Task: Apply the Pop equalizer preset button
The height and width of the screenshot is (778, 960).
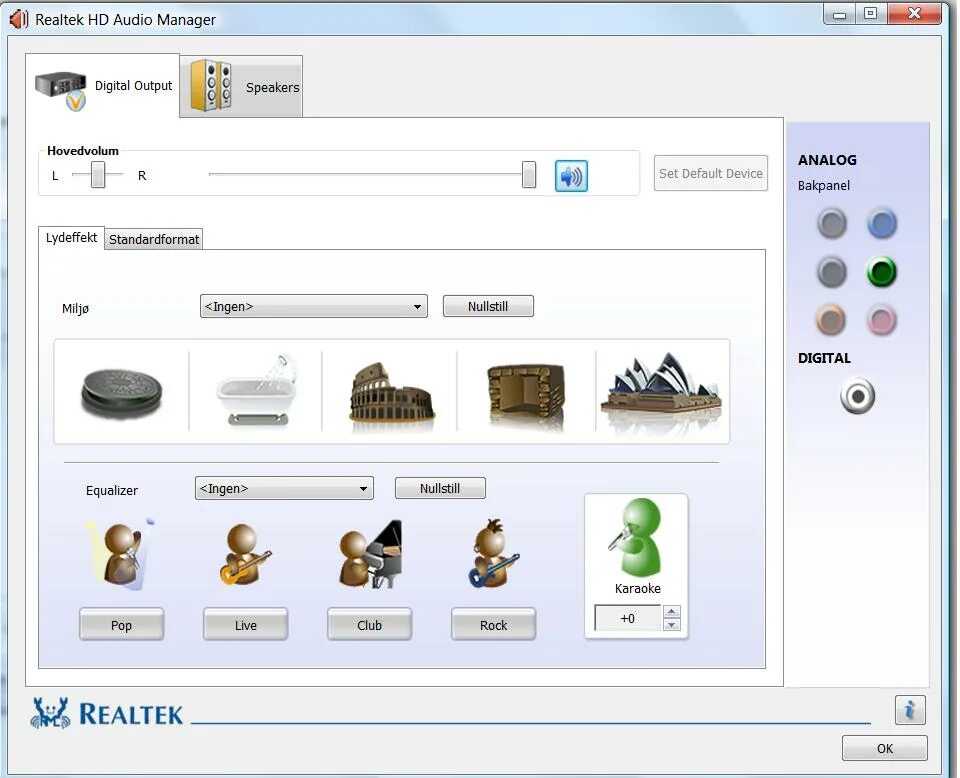Action: click(121, 624)
